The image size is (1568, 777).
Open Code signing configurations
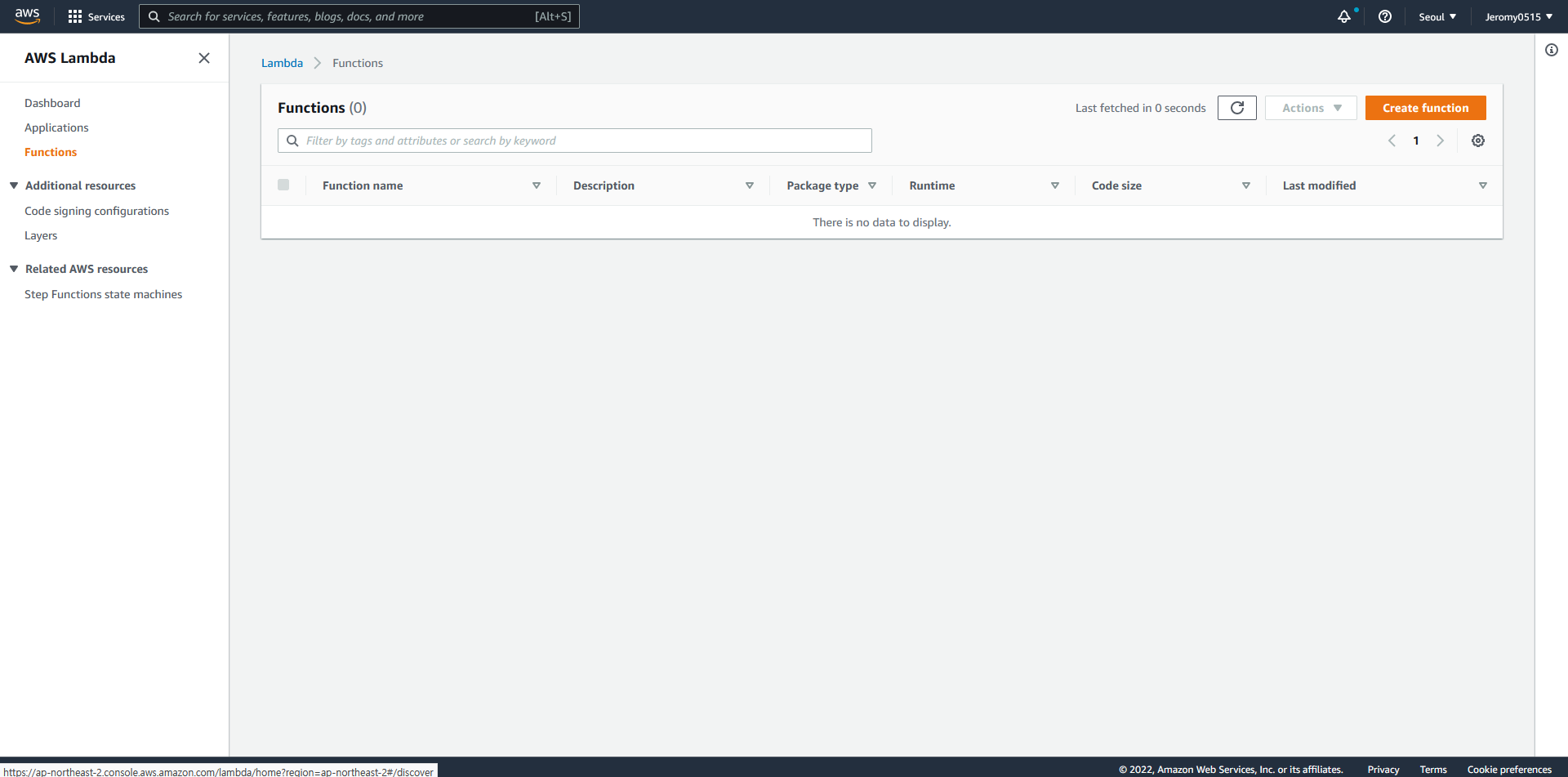96,211
